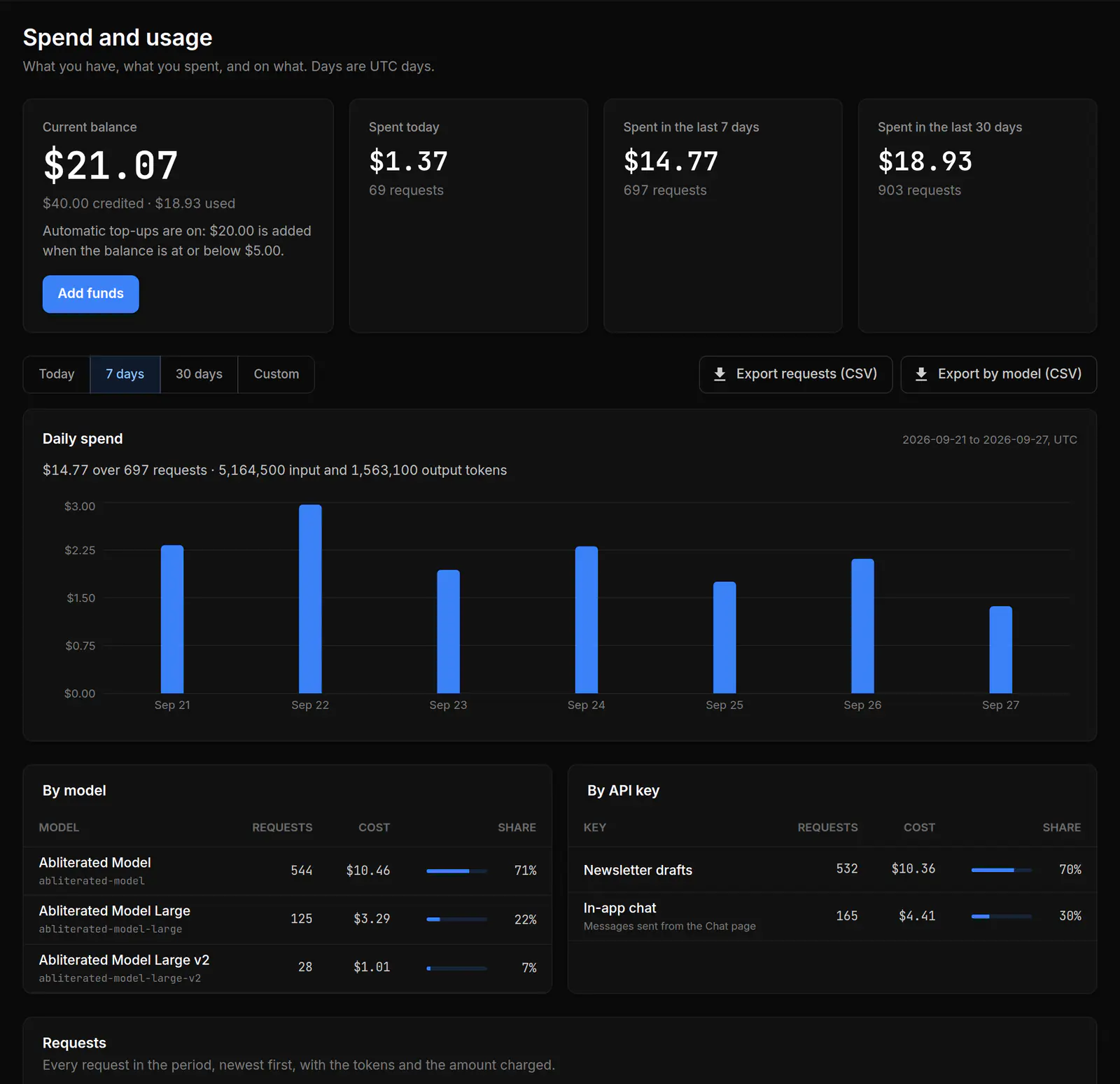Click the Sep 22 spend bar
The image size is (1120, 1084).
(310, 599)
